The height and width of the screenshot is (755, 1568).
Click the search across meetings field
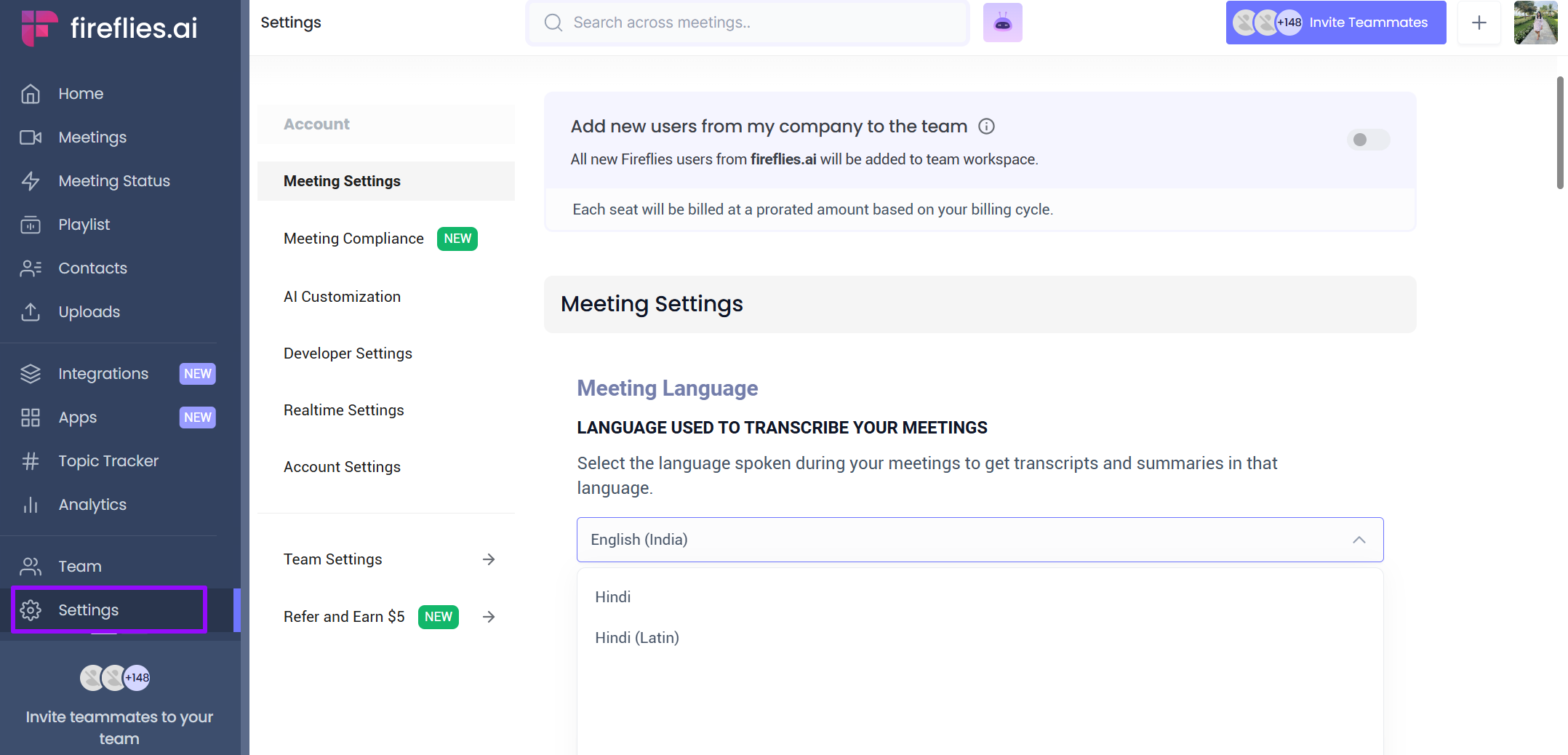[747, 23]
